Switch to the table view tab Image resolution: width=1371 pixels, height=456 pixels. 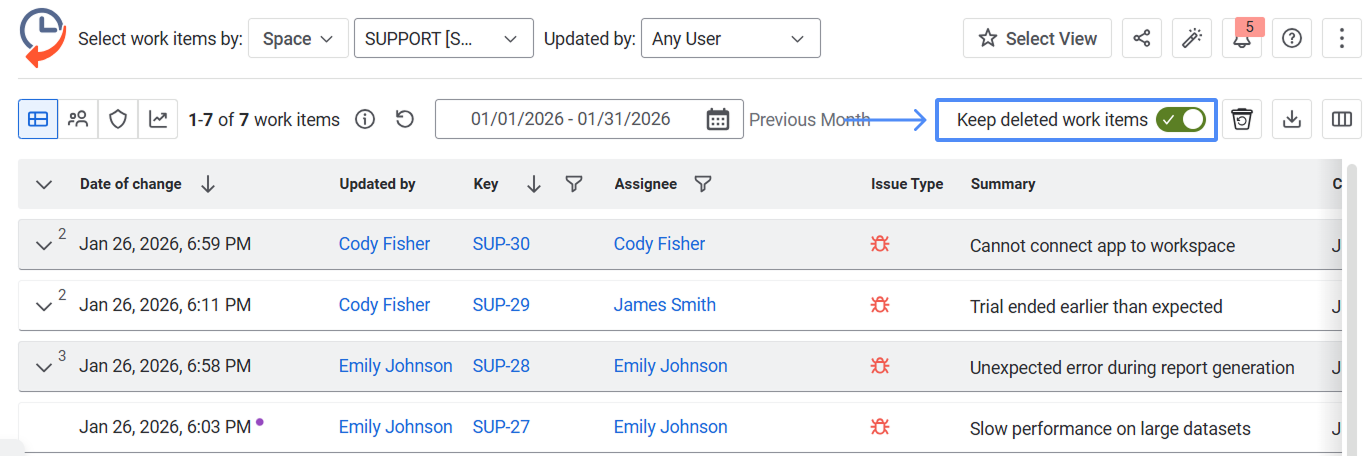(x=38, y=120)
